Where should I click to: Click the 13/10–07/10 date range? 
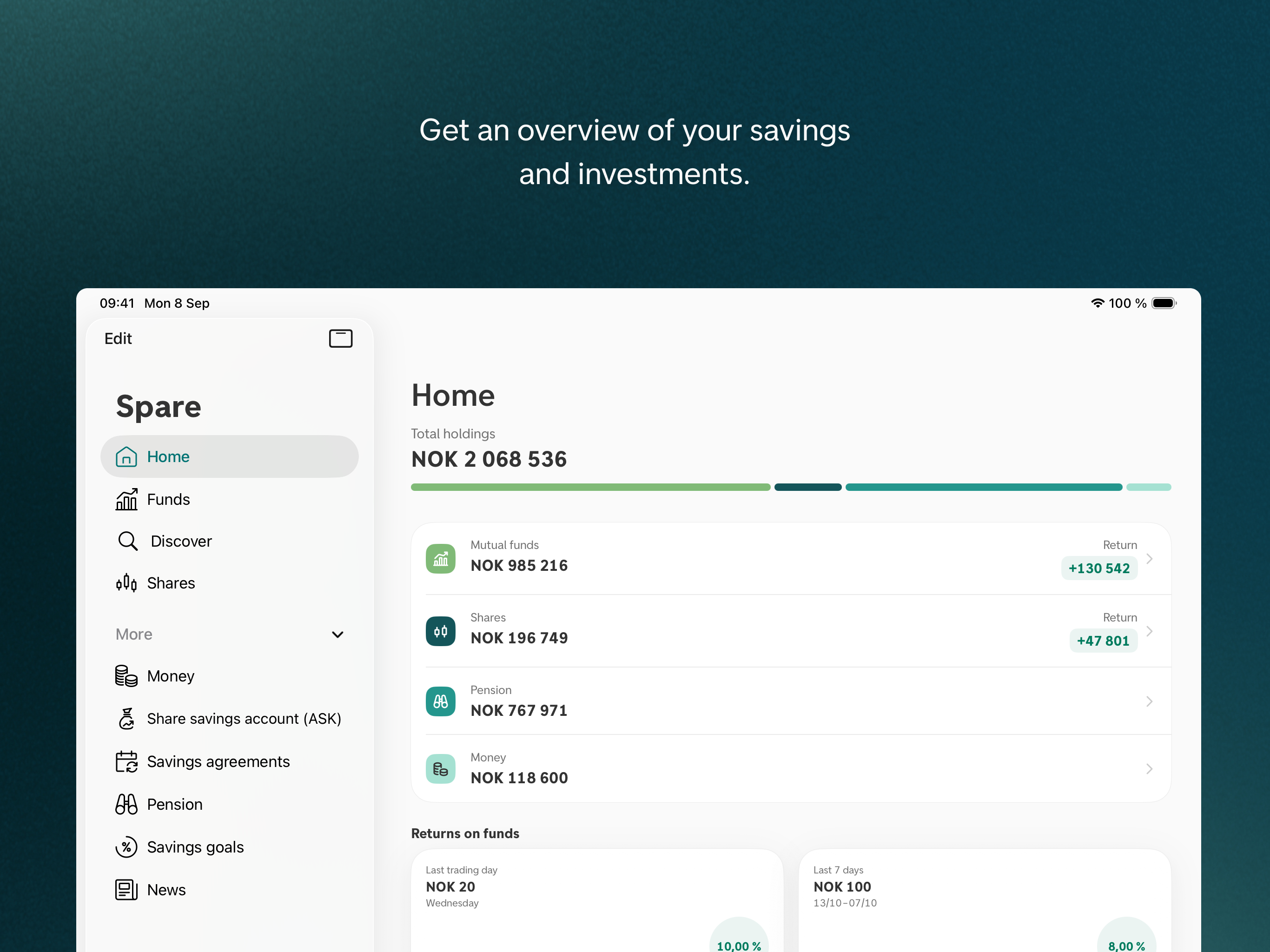845,903
